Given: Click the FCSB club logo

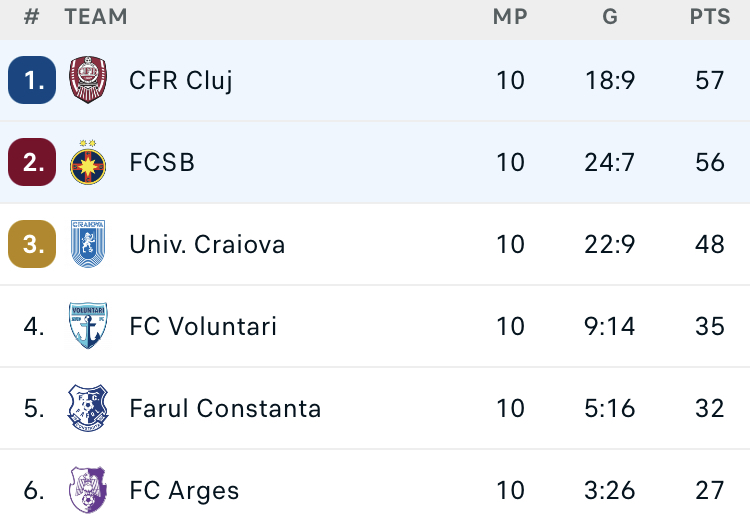Looking at the screenshot, I should tap(88, 162).
